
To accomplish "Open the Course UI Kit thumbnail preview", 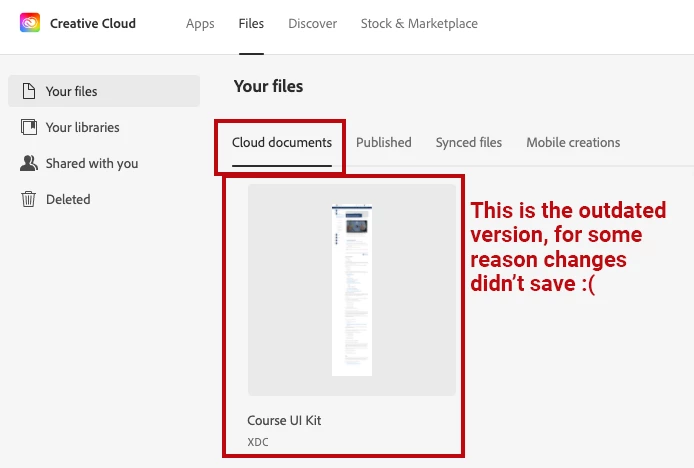I will click(352, 290).
